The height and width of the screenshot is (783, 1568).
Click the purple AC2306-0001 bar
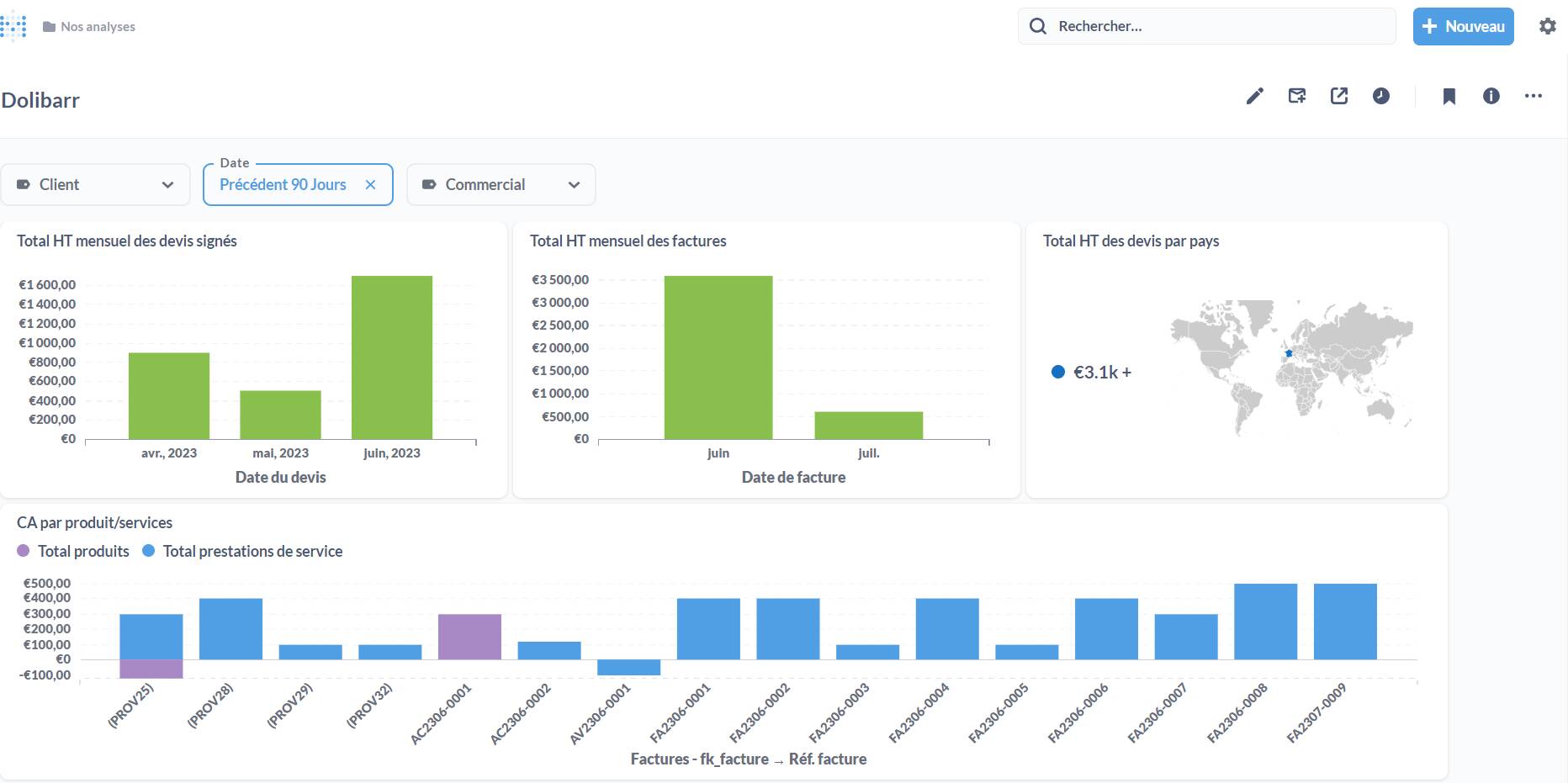pos(469,637)
